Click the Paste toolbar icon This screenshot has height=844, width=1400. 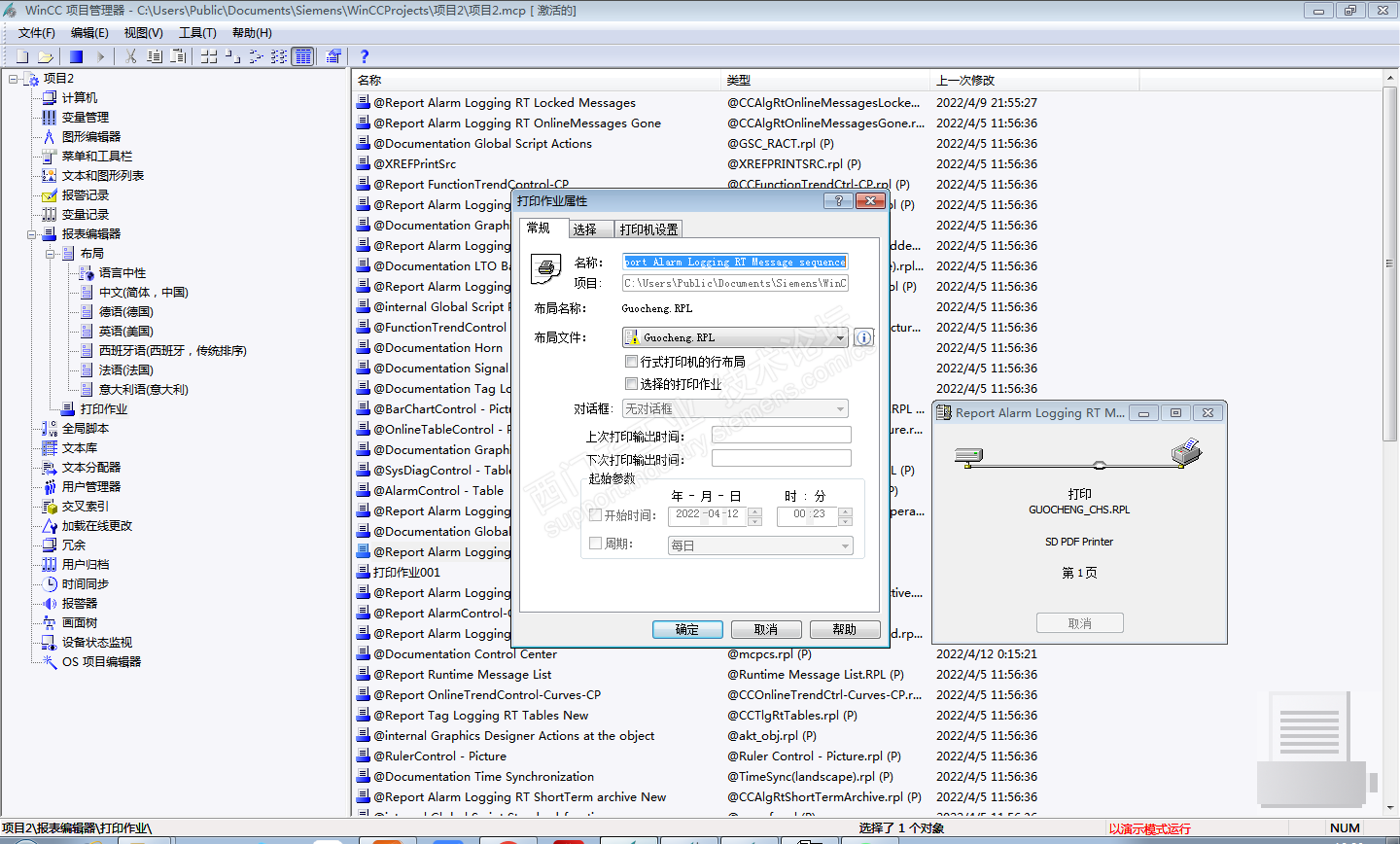click(178, 56)
